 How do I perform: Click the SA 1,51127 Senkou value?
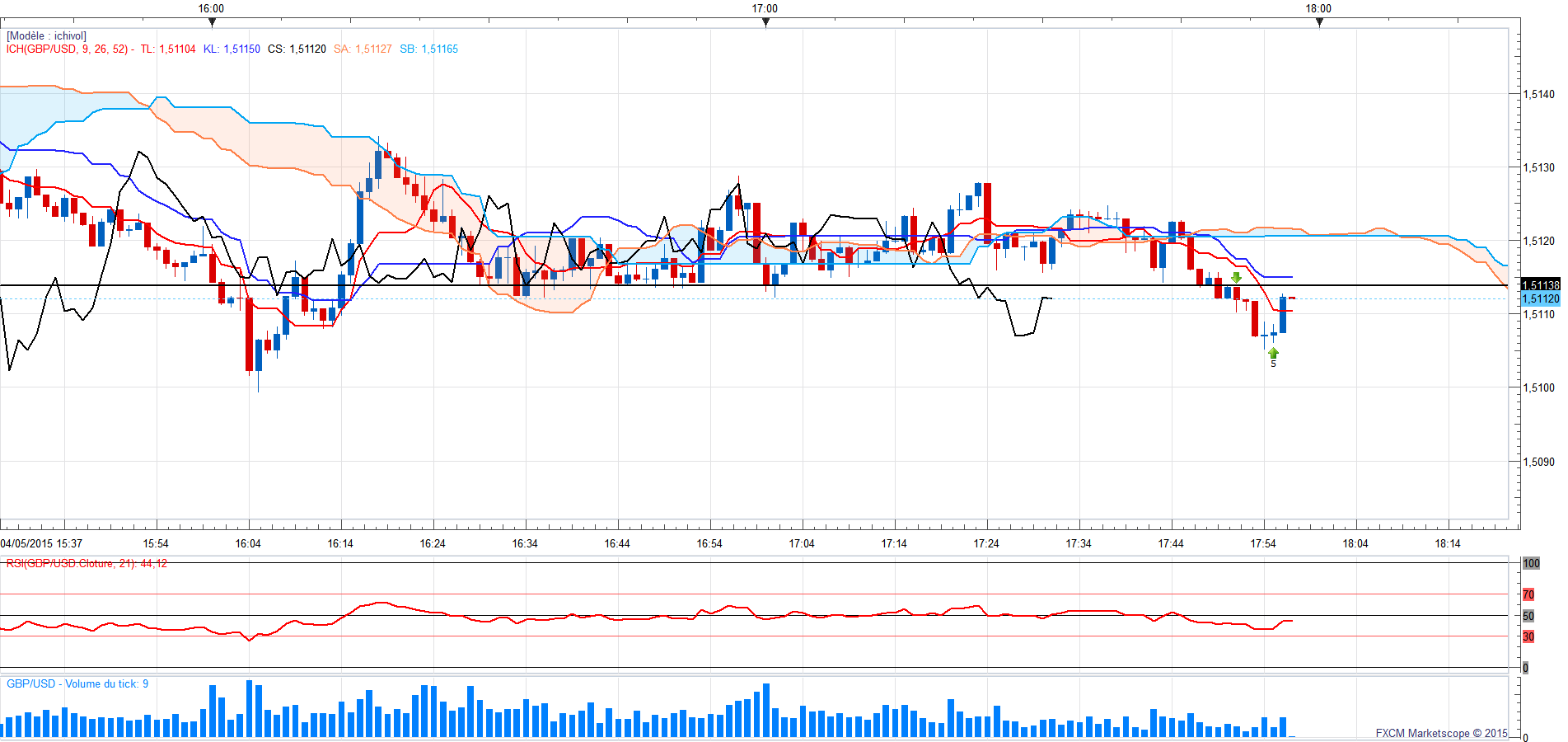(x=363, y=49)
